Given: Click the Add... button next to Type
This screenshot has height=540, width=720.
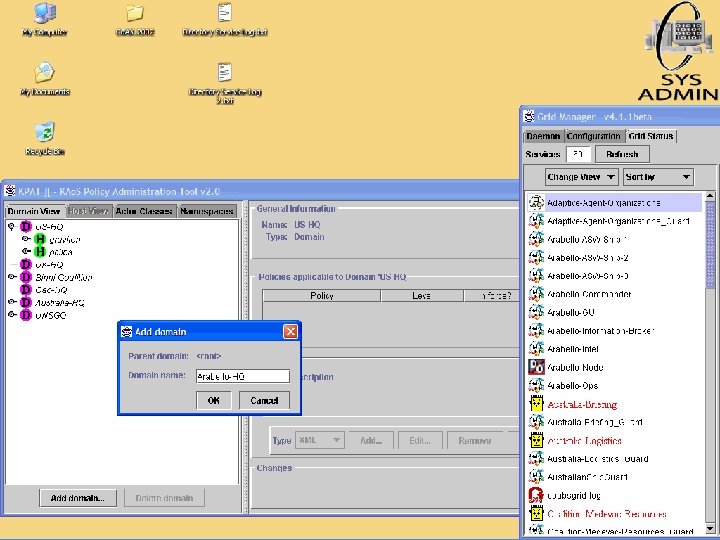Looking at the screenshot, I should pos(371,440).
